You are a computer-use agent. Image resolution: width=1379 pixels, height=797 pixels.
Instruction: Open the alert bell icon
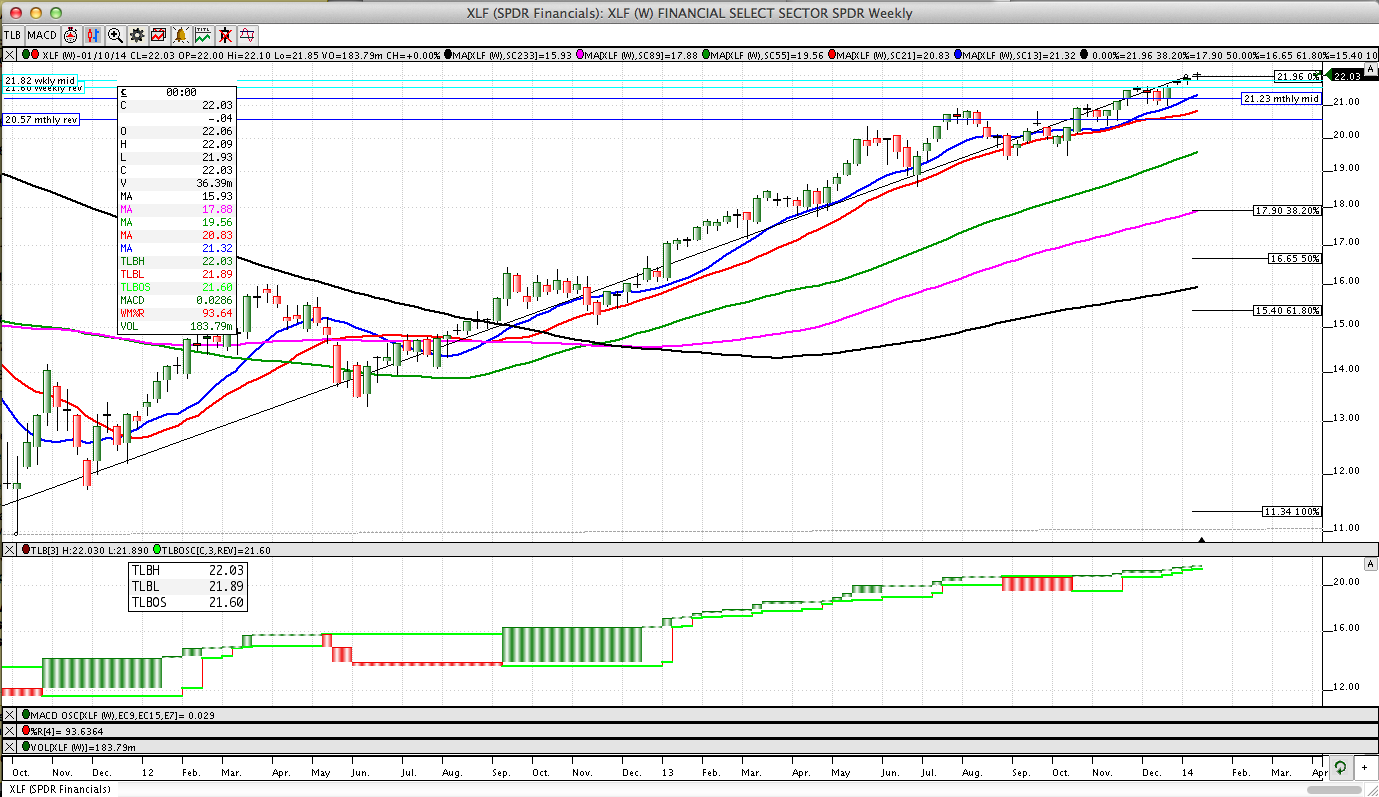point(181,35)
